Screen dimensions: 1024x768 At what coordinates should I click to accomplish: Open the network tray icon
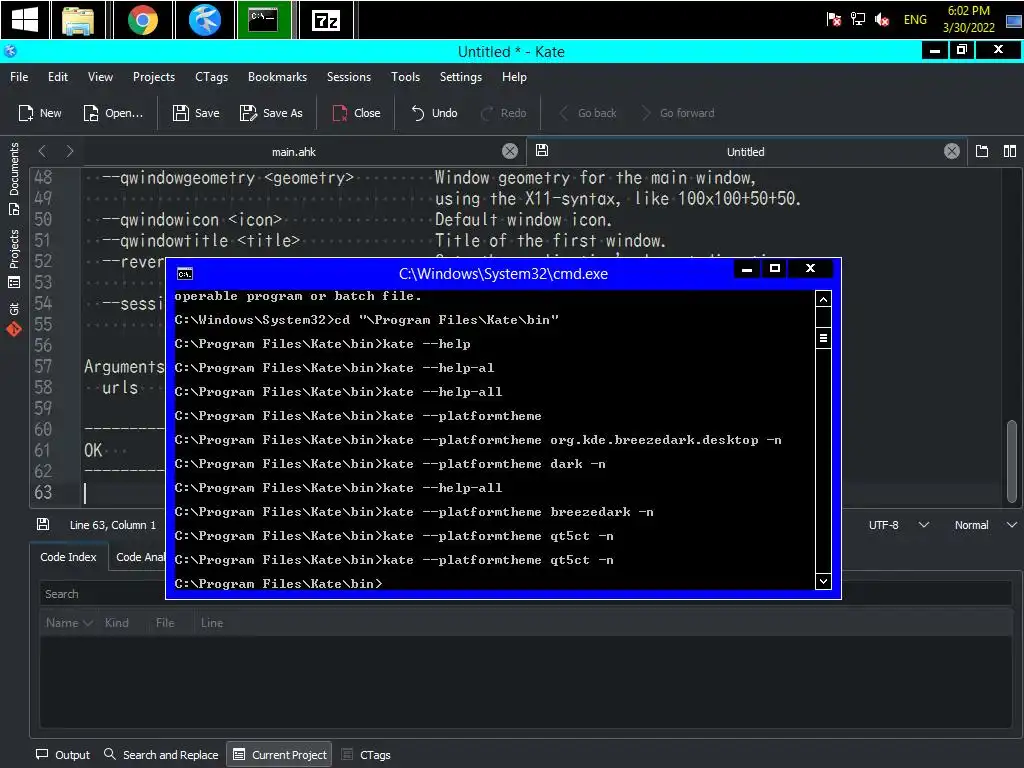pyautogui.click(x=857, y=20)
